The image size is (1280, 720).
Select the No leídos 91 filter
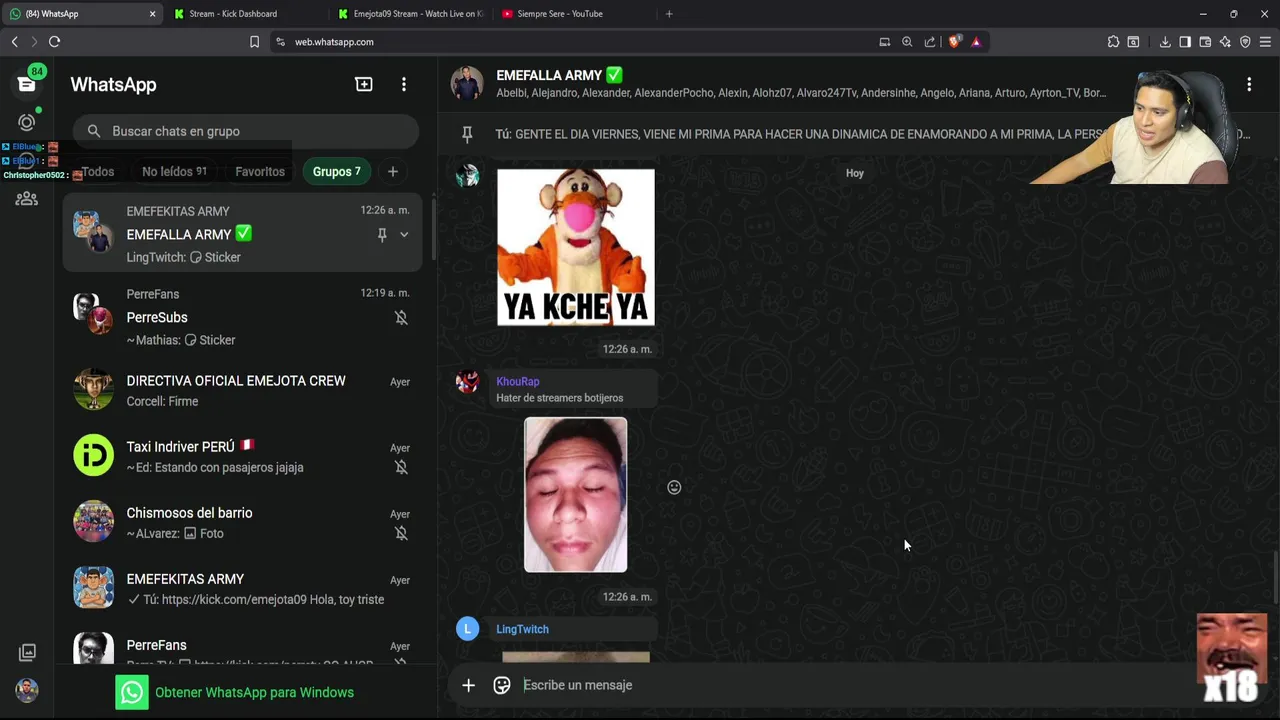coord(174,172)
